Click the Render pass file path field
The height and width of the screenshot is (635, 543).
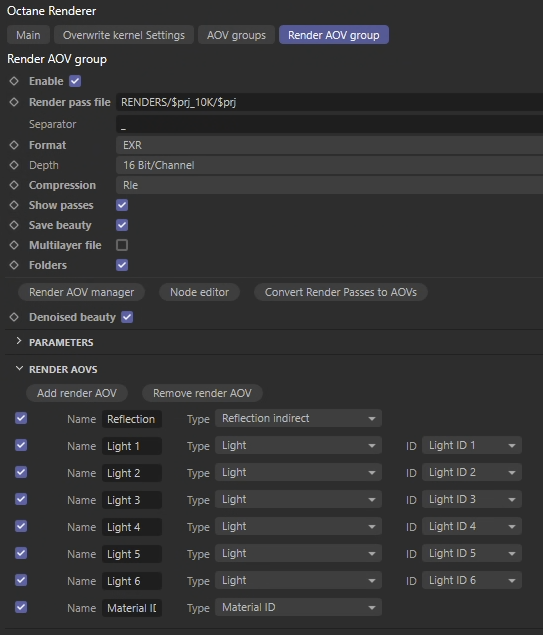click(x=329, y=102)
